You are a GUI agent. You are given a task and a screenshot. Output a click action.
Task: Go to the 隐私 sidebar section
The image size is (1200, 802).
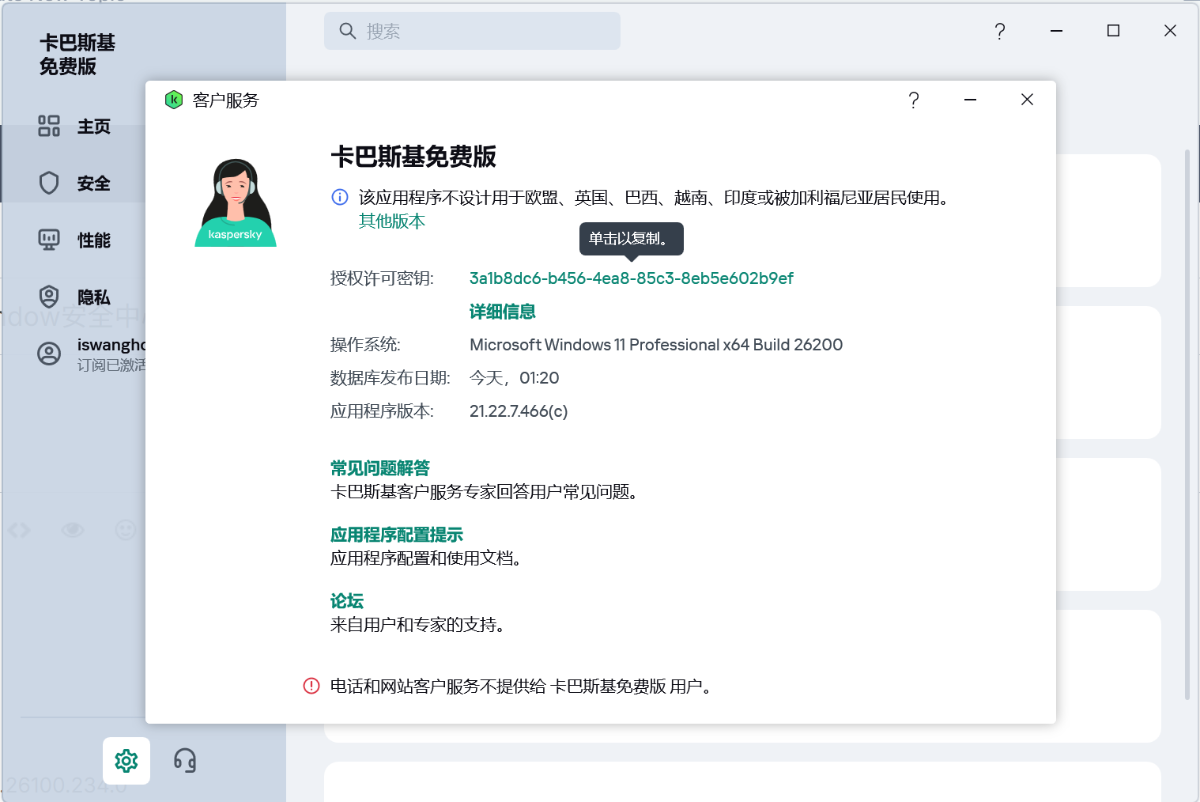[94, 298]
